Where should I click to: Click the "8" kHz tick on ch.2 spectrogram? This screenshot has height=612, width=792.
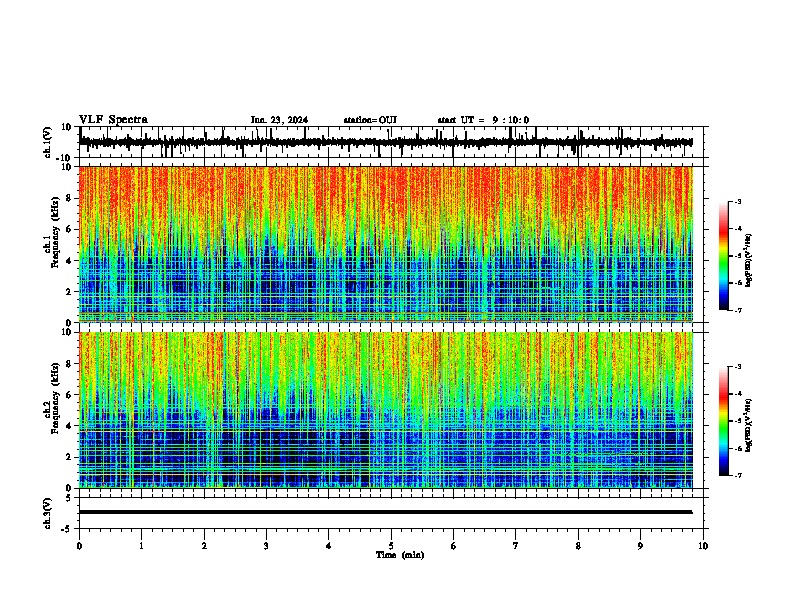(x=70, y=364)
